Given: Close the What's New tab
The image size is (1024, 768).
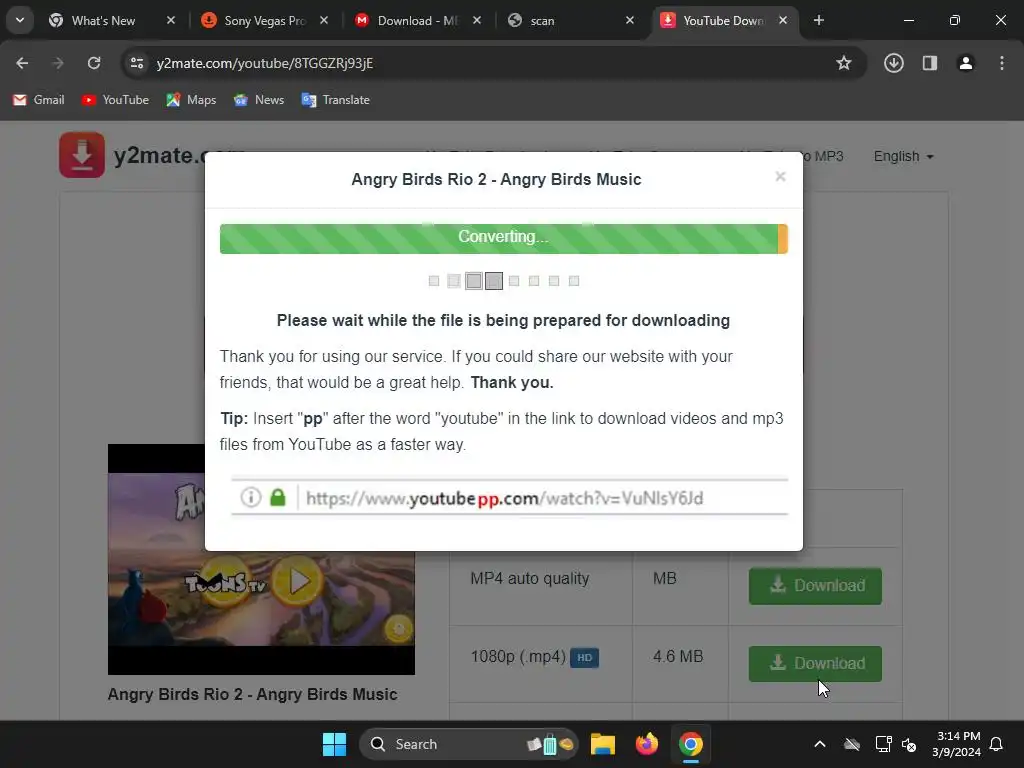Looking at the screenshot, I should (171, 21).
